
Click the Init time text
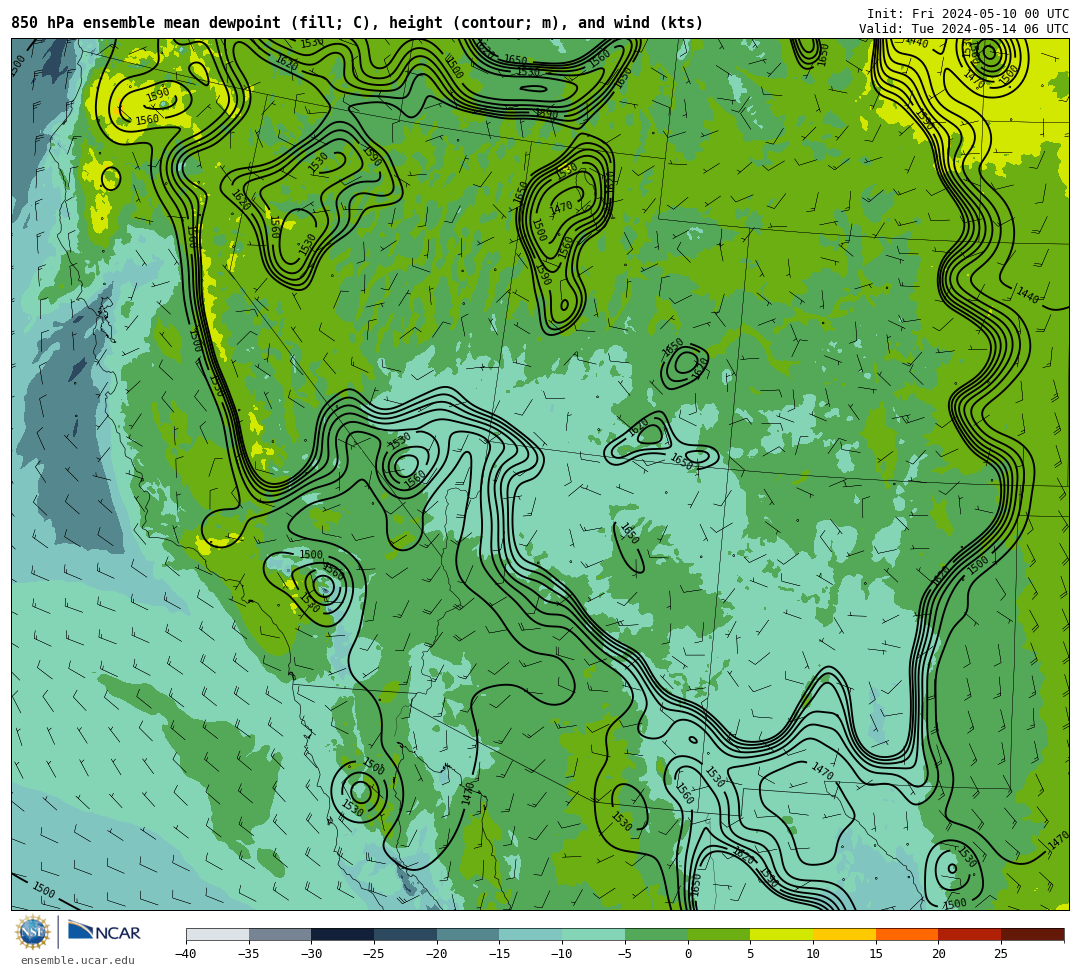point(968,14)
